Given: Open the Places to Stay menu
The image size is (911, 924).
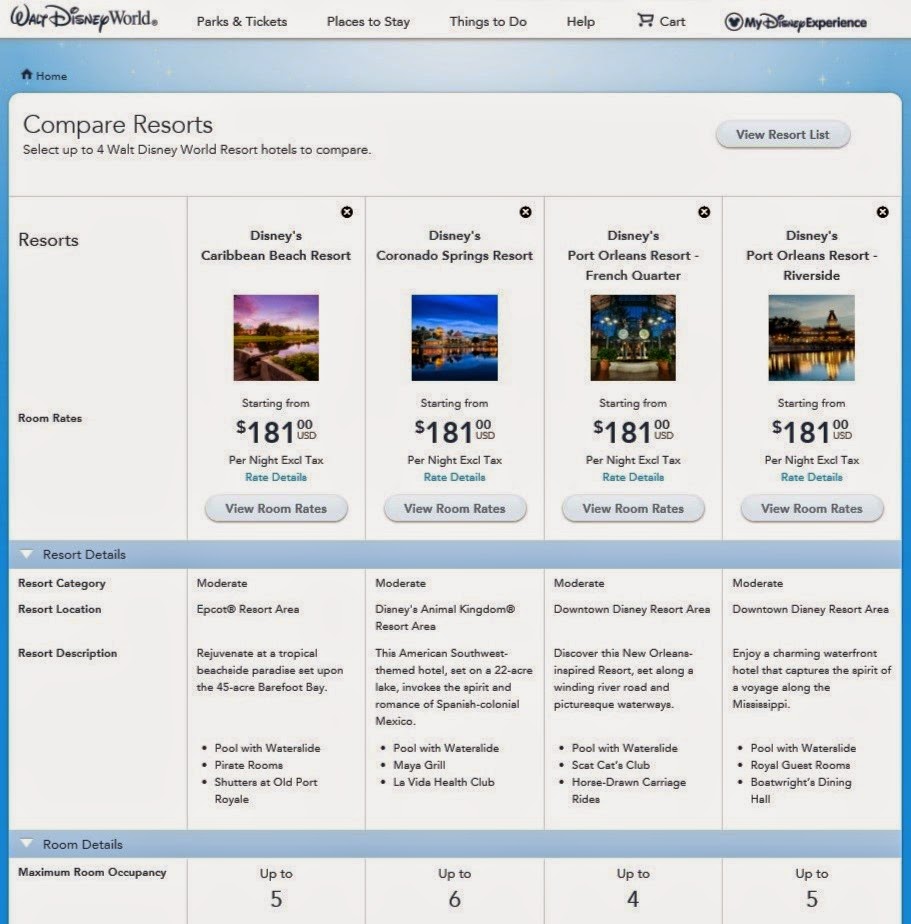Looking at the screenshot, I should click(368, 21).
